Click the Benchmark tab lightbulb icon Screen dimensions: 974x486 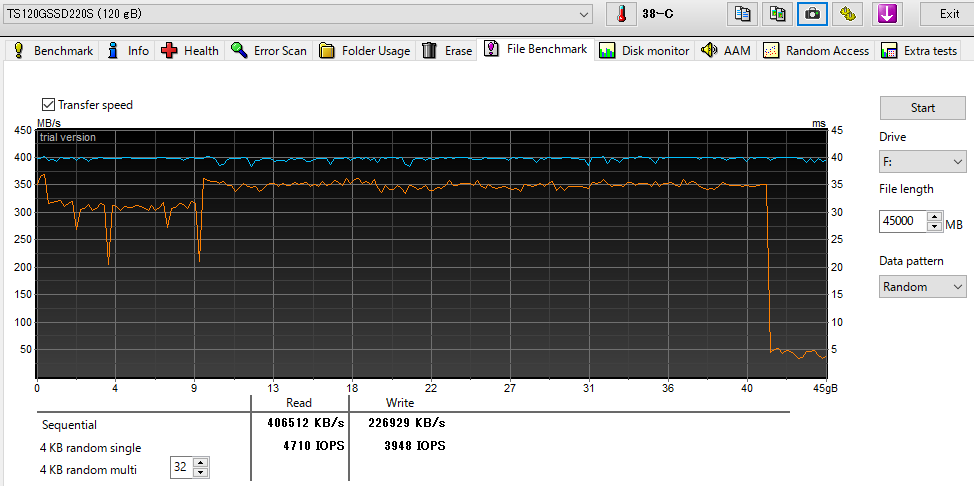tap(19, 51)
